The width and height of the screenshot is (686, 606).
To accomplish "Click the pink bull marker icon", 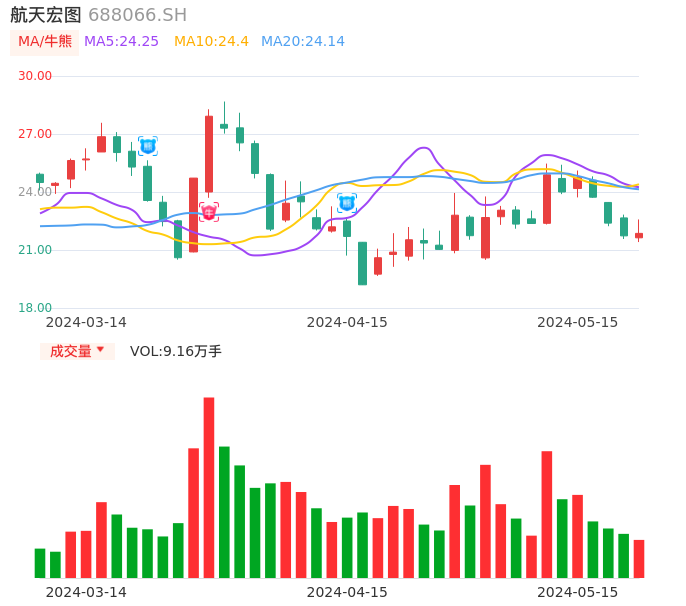I will coord(208,212).
